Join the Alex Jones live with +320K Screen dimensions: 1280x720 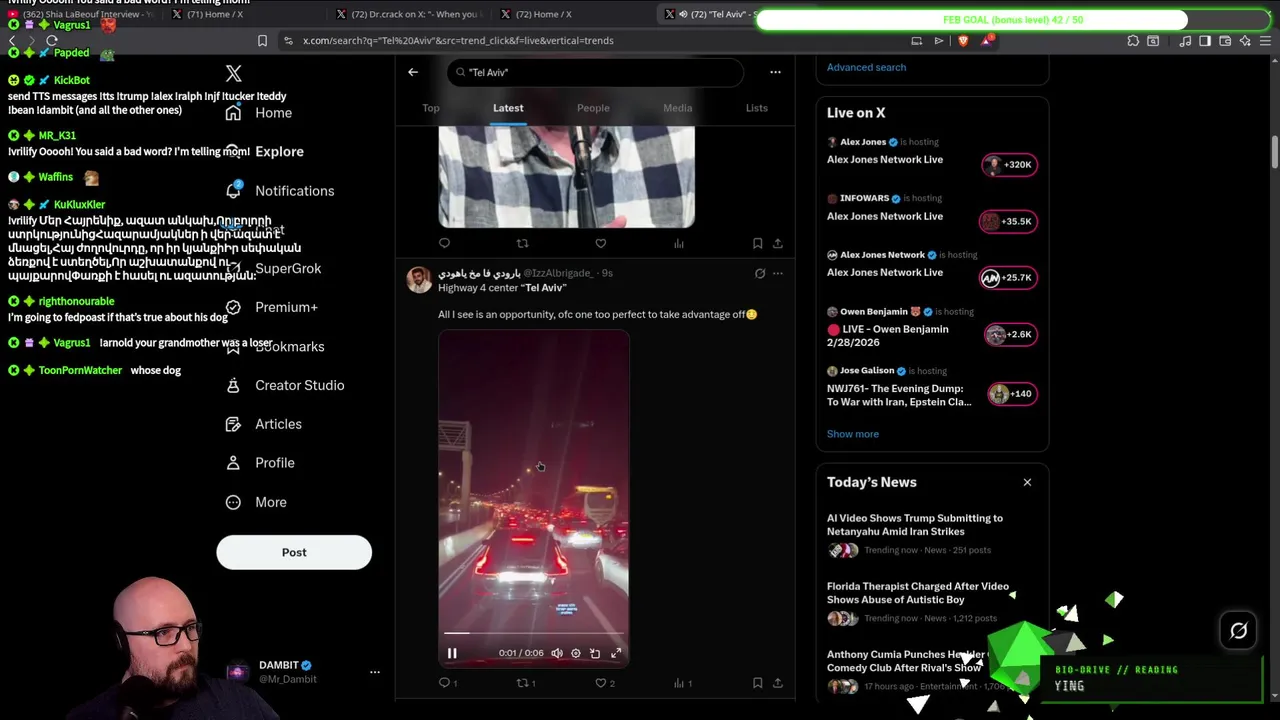(x=1010, y=165)
